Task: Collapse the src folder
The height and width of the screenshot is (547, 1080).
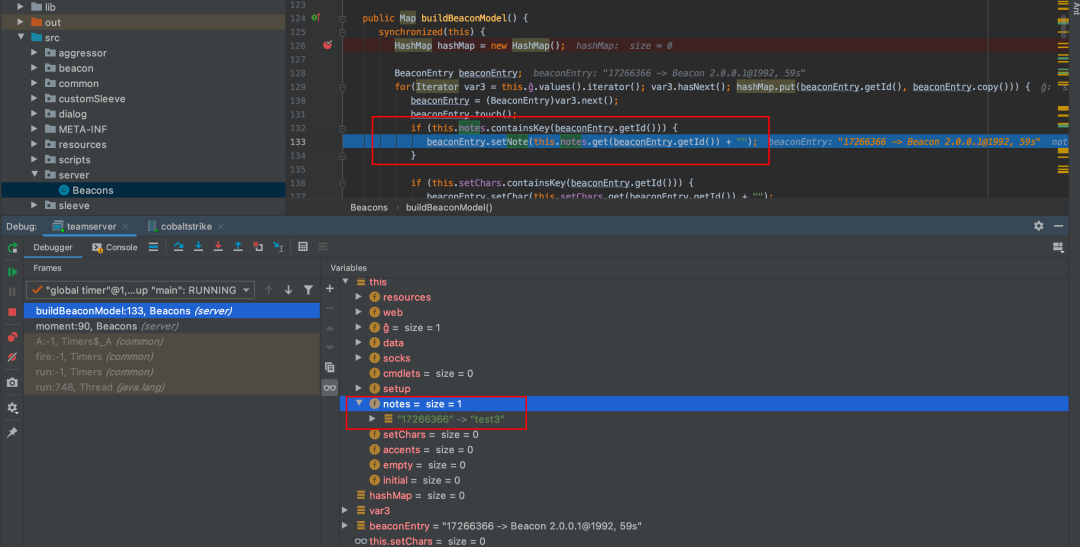Action: [x=21, y=37]
